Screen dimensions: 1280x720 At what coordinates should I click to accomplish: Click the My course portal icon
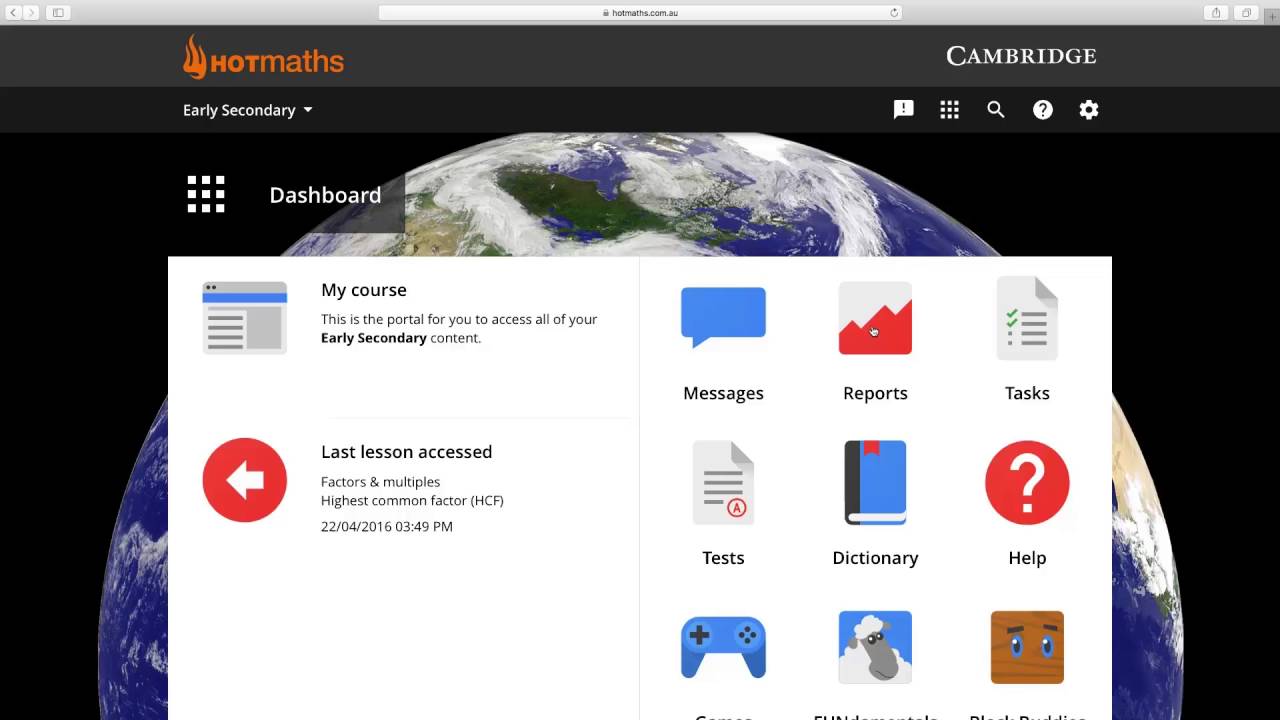(245, 317)
